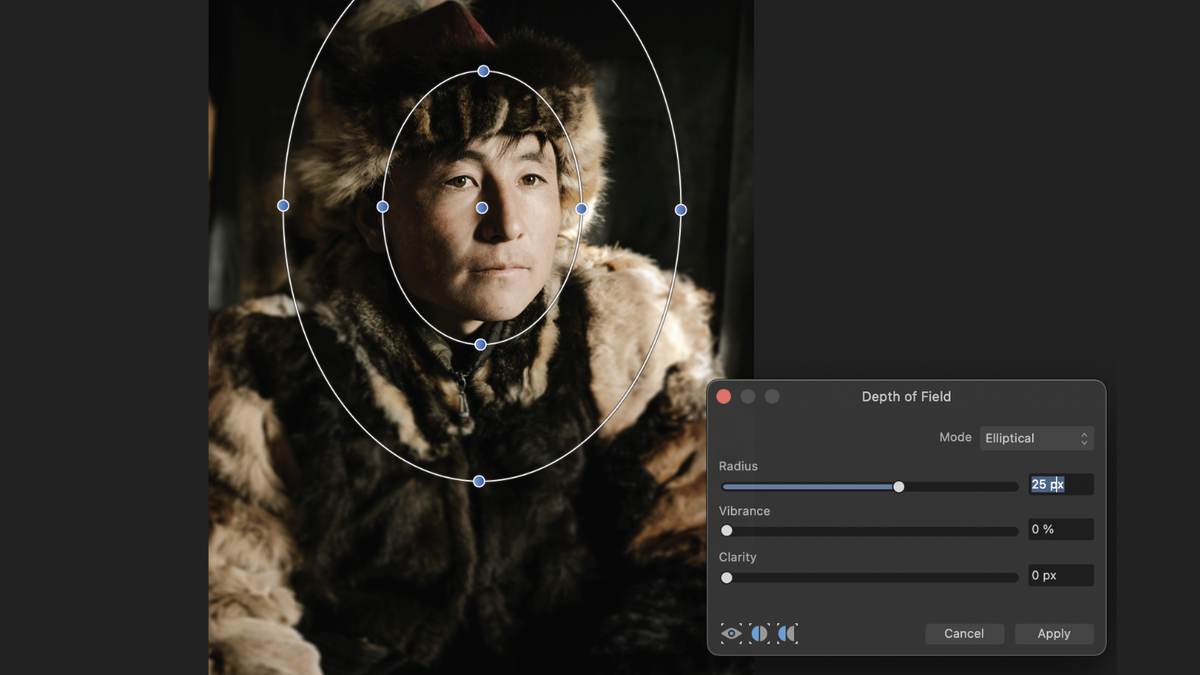Viewport: 1200px width, 675px height.
Task: Cancel the Depth of Field adjustment
Action: tap(964, 633)
